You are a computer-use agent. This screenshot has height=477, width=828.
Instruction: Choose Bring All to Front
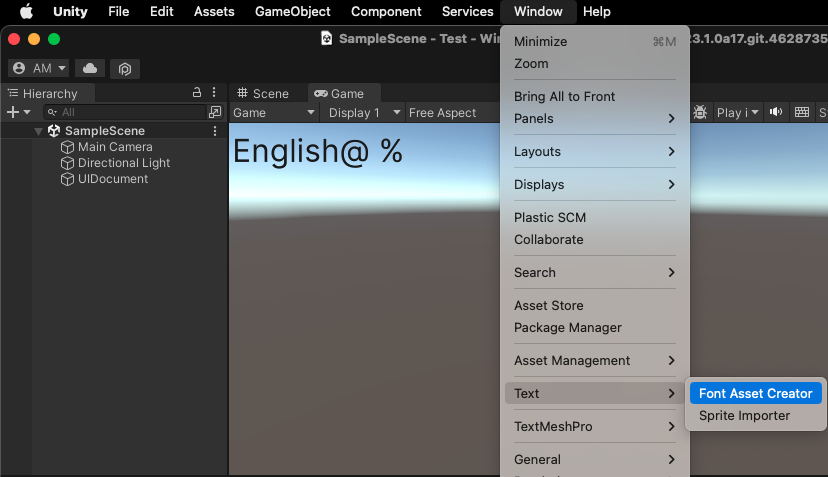coord(595,96)
